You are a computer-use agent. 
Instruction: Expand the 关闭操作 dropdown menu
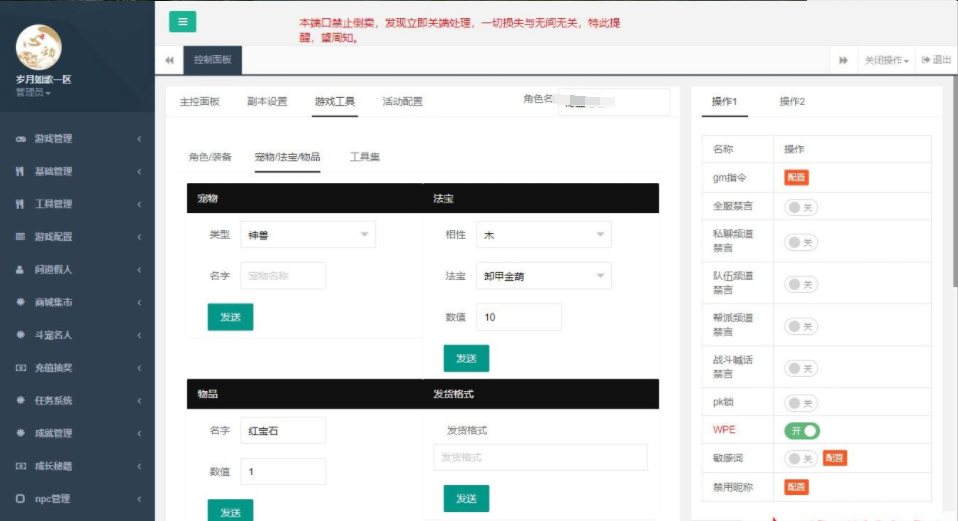coord(886,61)
